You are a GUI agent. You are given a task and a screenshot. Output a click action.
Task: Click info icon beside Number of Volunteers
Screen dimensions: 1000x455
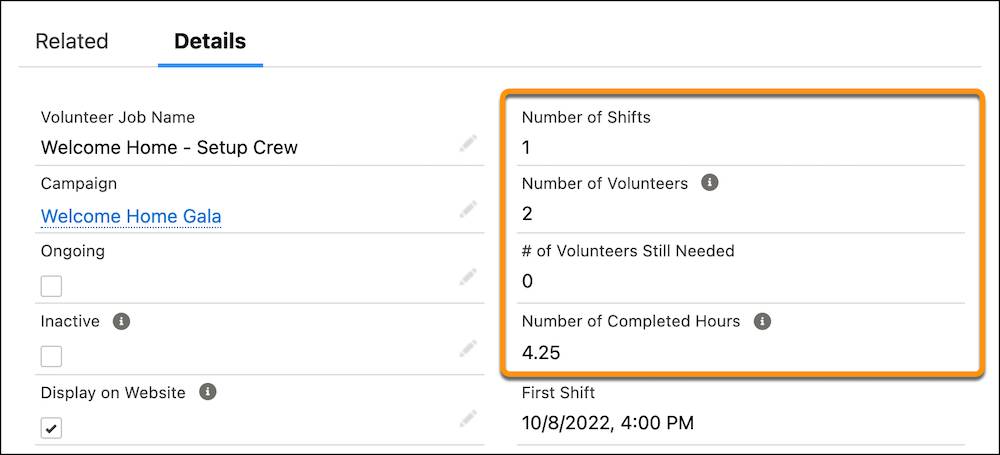[709, 184]
